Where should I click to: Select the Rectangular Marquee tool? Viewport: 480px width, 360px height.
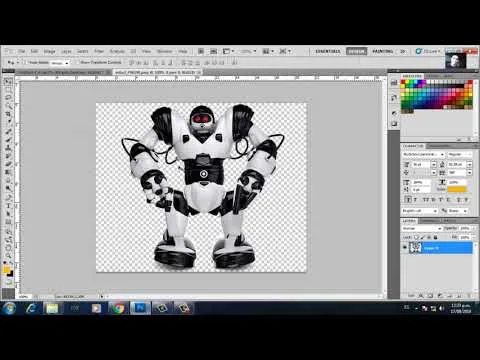[x=8, y=90]
